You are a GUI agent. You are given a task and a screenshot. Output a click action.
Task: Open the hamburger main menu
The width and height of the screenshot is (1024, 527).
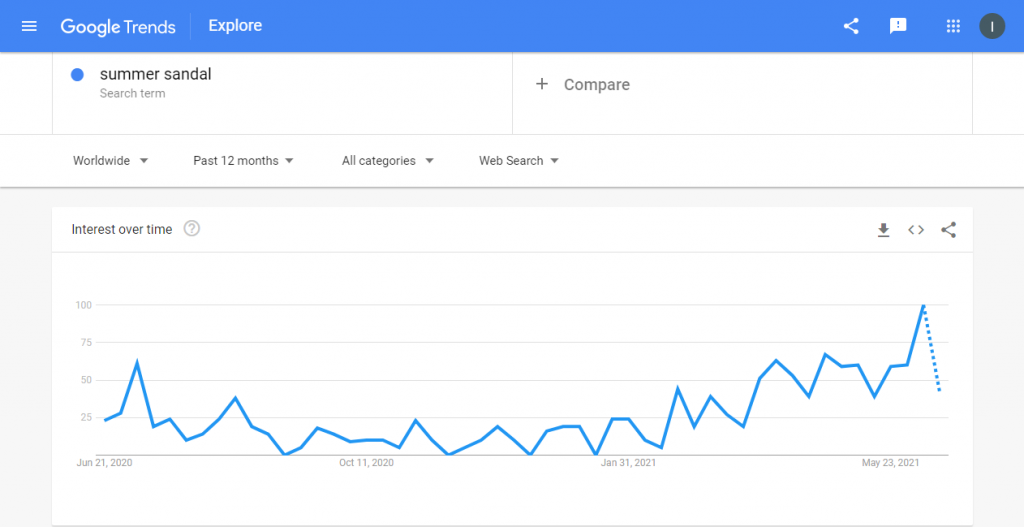click(x=29, y=26)
